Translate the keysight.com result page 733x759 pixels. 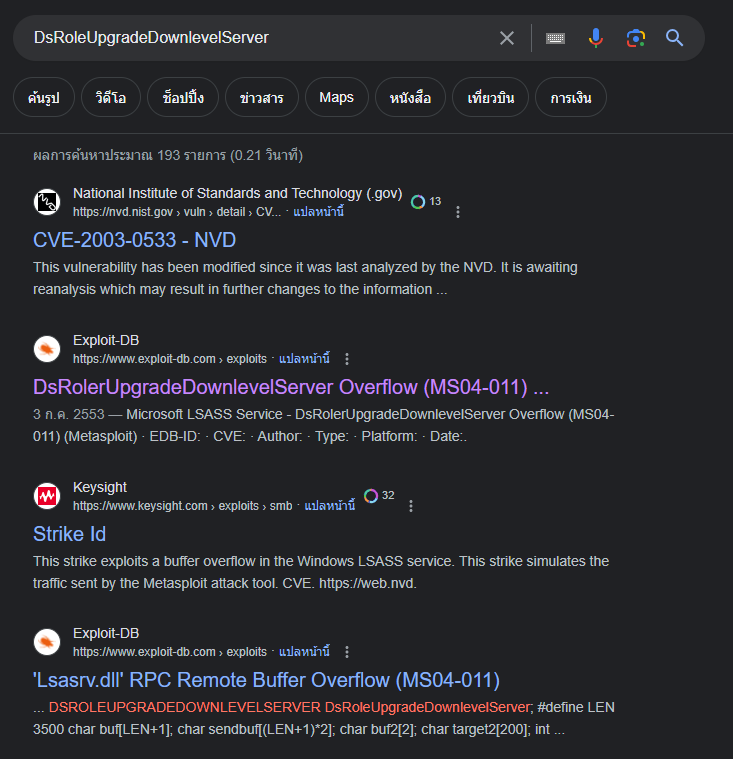pos(329,506)
